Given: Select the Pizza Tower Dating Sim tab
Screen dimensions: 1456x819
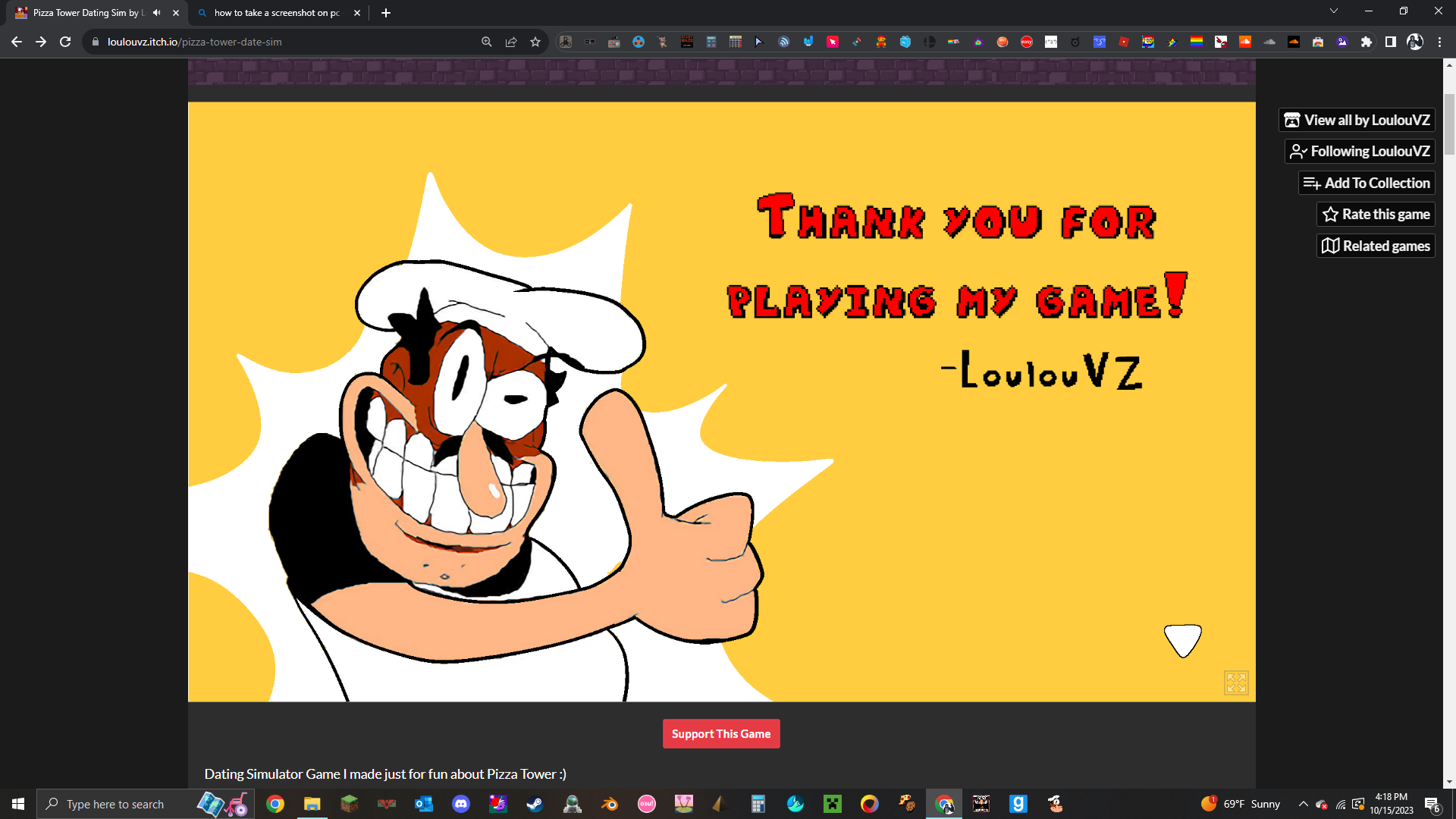Looking at the screenshot, I should point(83,12).
